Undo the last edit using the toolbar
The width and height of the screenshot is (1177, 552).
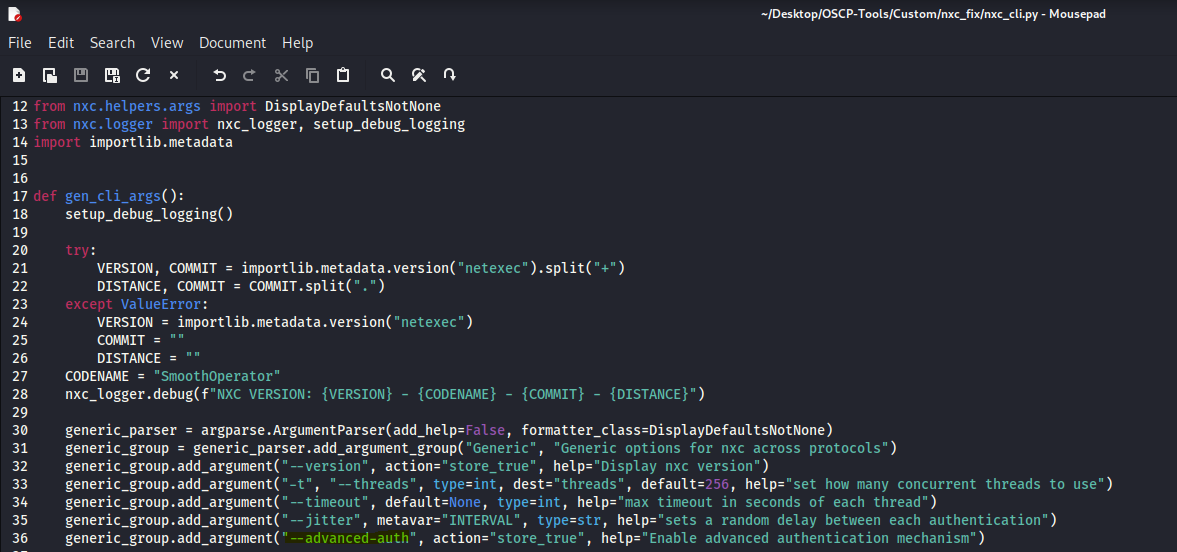click(220, 75)
